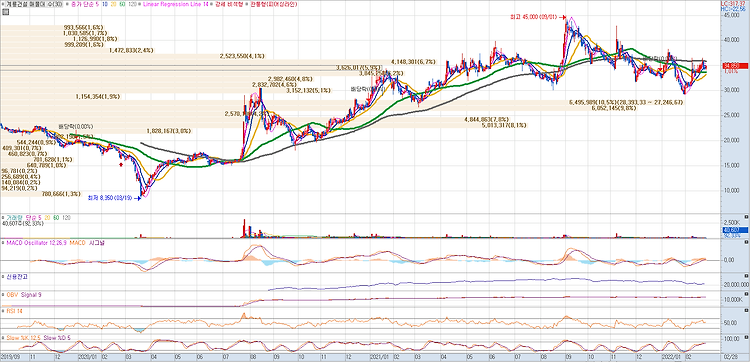Click the marker before the 신용잔고 legend

coord(2,277)
